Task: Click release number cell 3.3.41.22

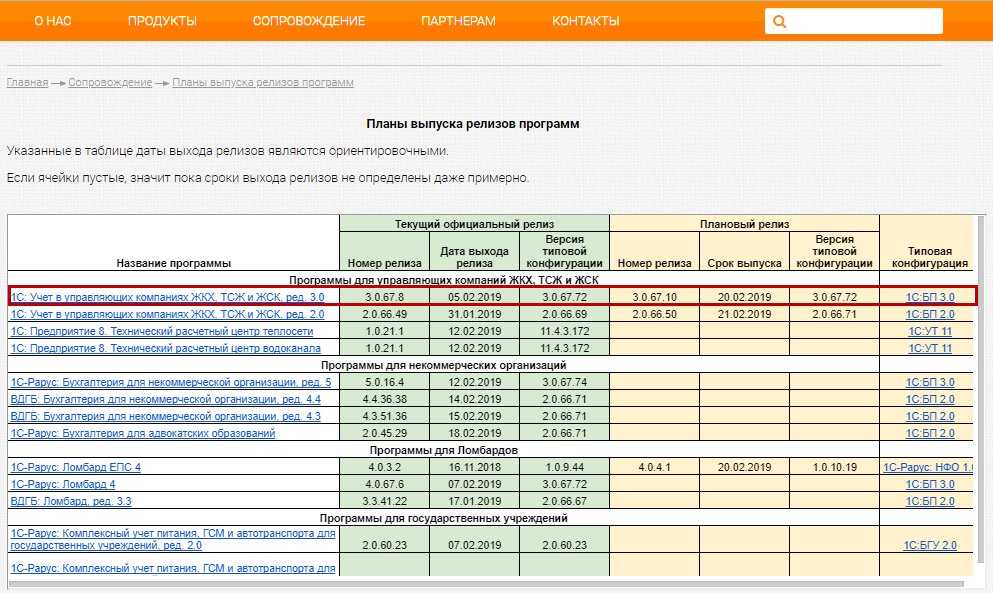Action: [x=384, y=502]
